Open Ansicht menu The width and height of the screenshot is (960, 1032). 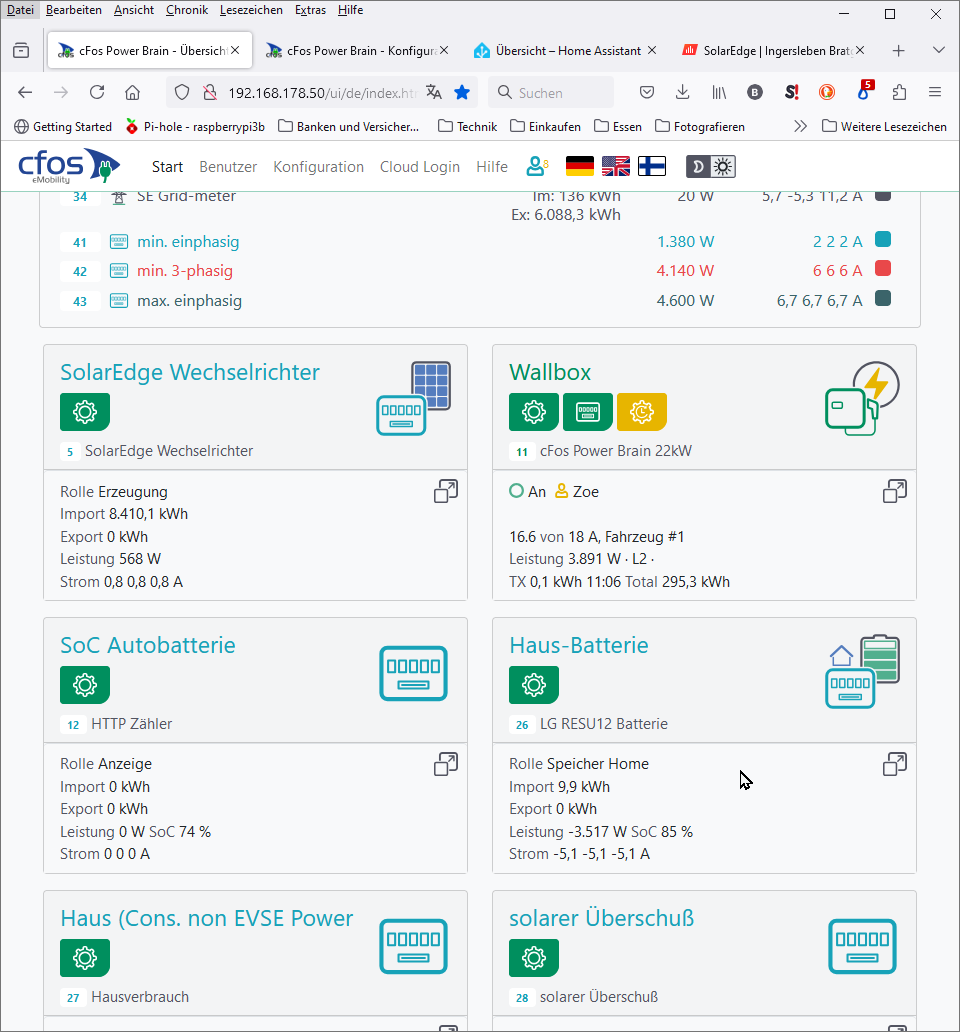click(134, 10)
